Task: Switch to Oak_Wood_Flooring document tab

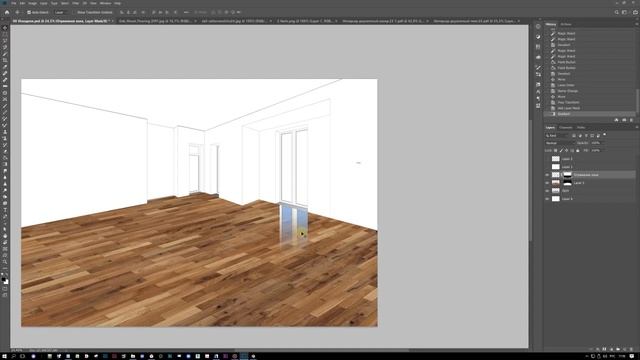Action: click(x=155, y=21)
